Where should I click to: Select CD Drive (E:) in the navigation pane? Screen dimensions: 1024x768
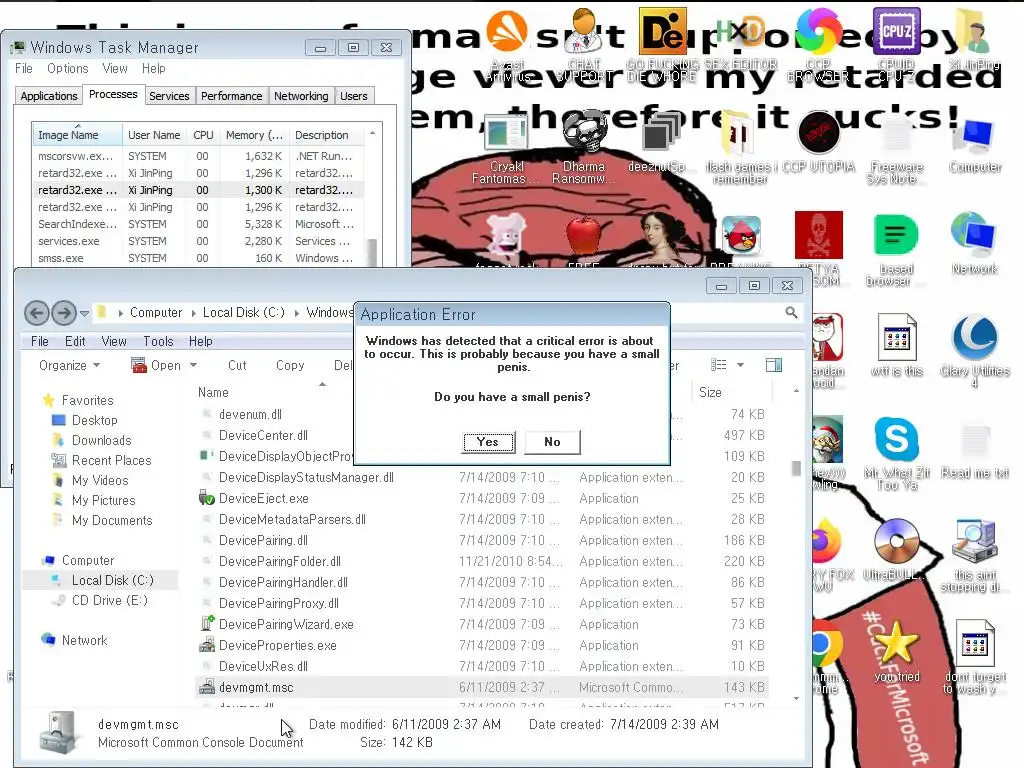[x=109, y=601]
